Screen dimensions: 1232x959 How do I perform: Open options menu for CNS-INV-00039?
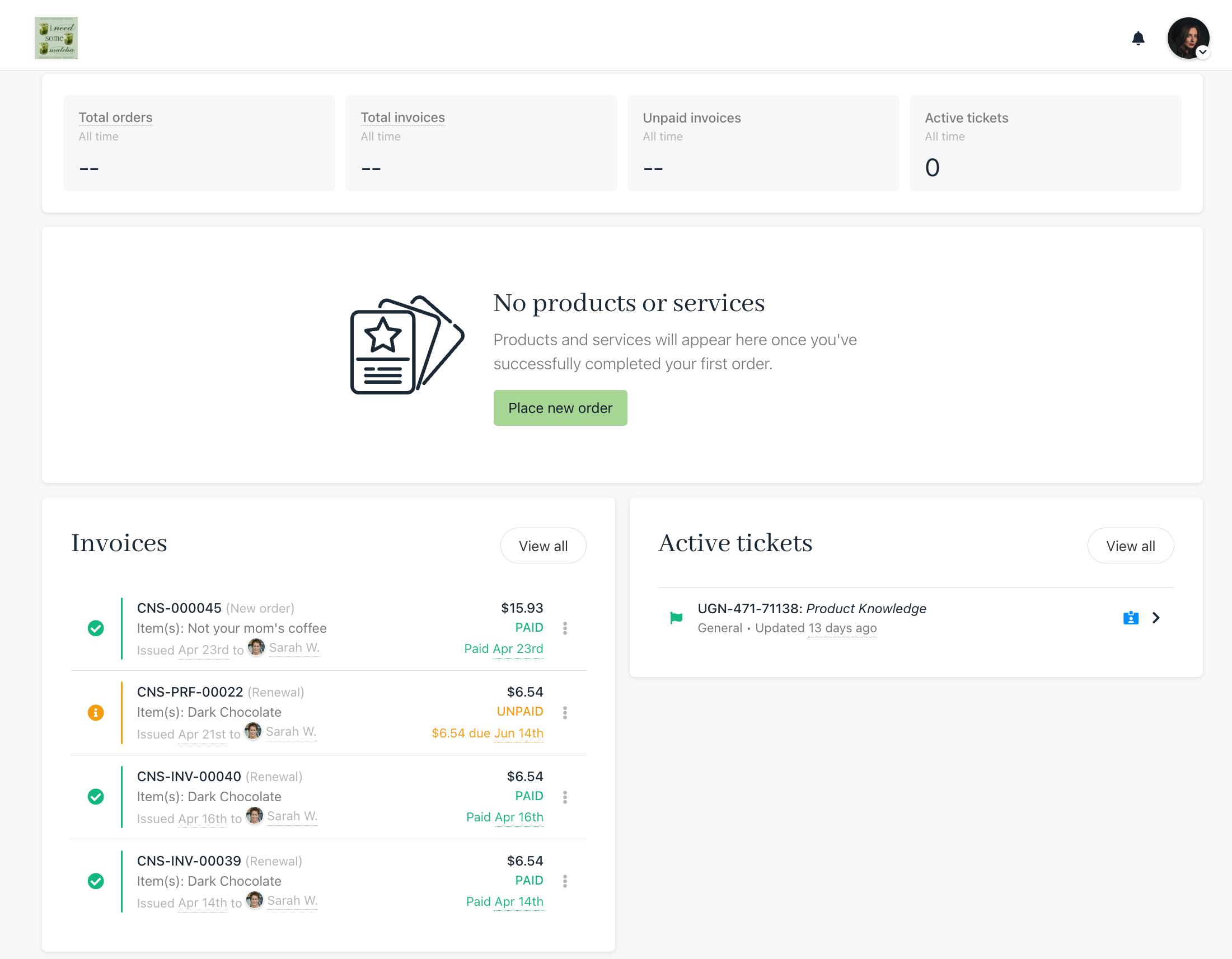[565, 881]
